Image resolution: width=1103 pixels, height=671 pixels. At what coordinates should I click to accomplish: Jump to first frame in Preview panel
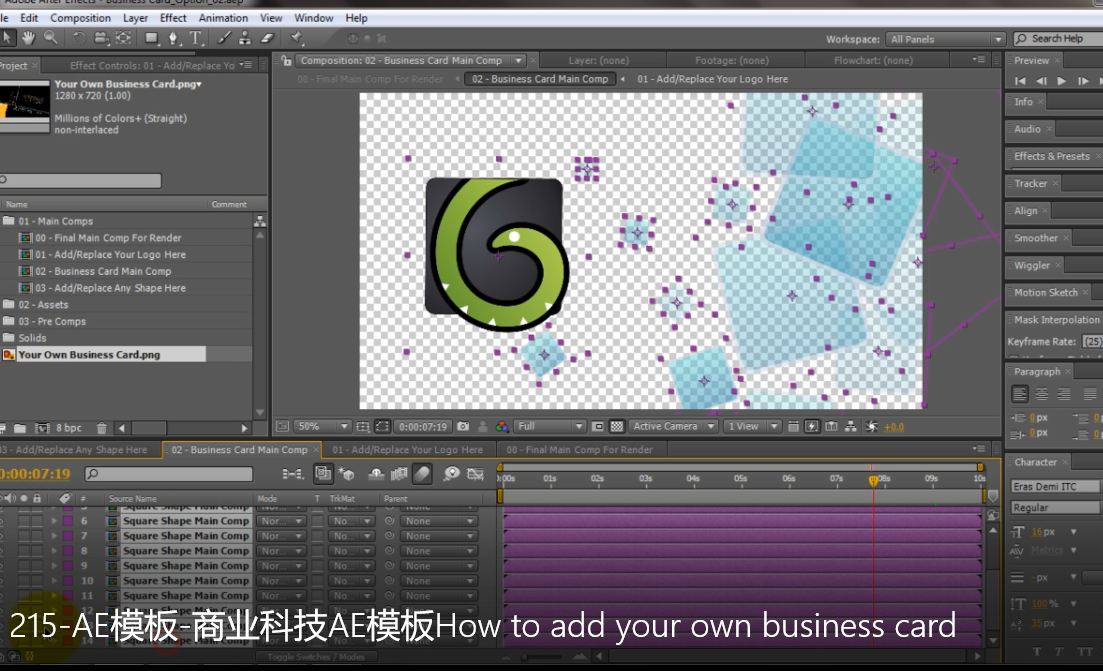pos(1020,81)
